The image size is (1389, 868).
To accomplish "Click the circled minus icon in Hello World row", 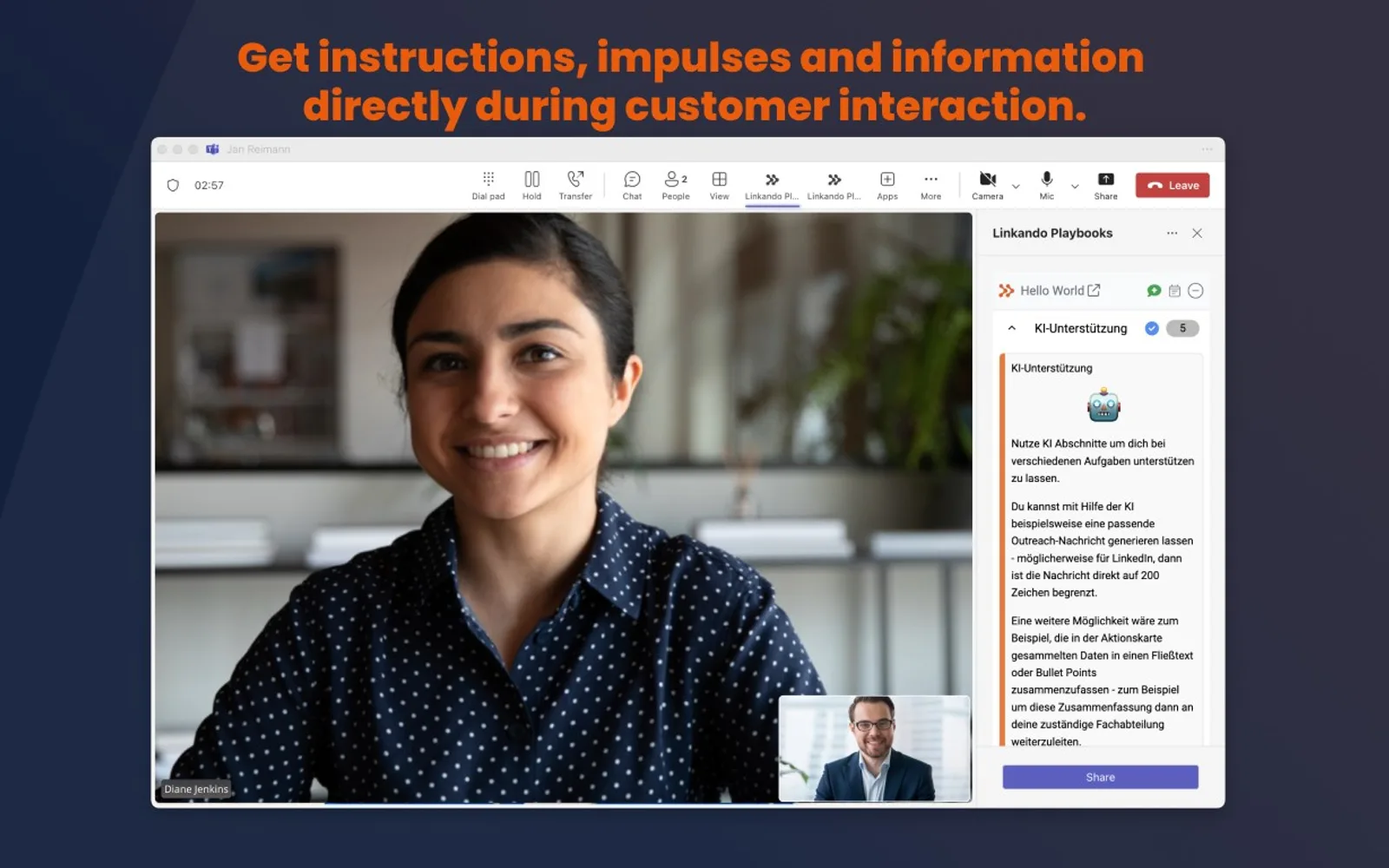I will point(1195,291).
